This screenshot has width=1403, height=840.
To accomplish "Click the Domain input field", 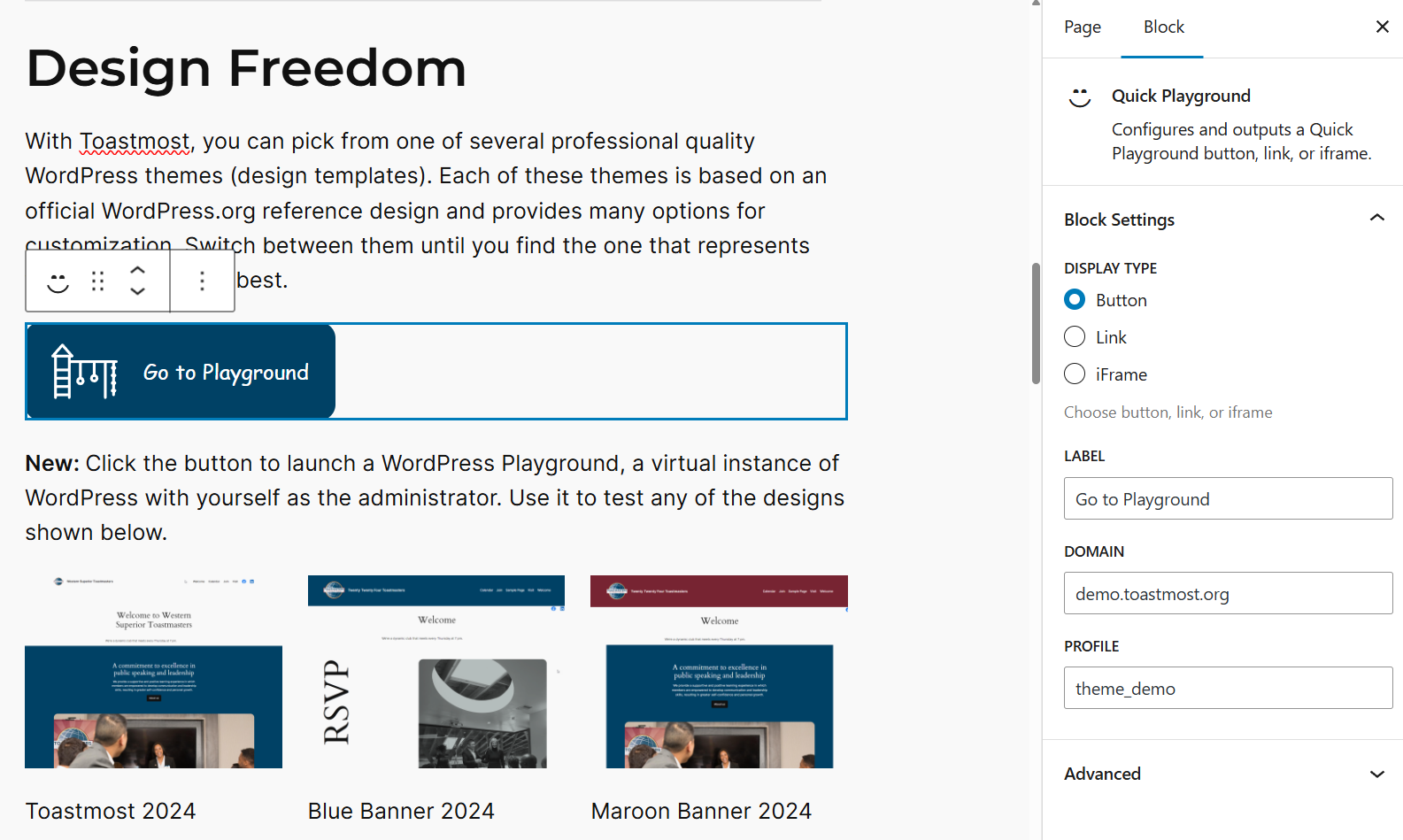I will point(1228,594).
